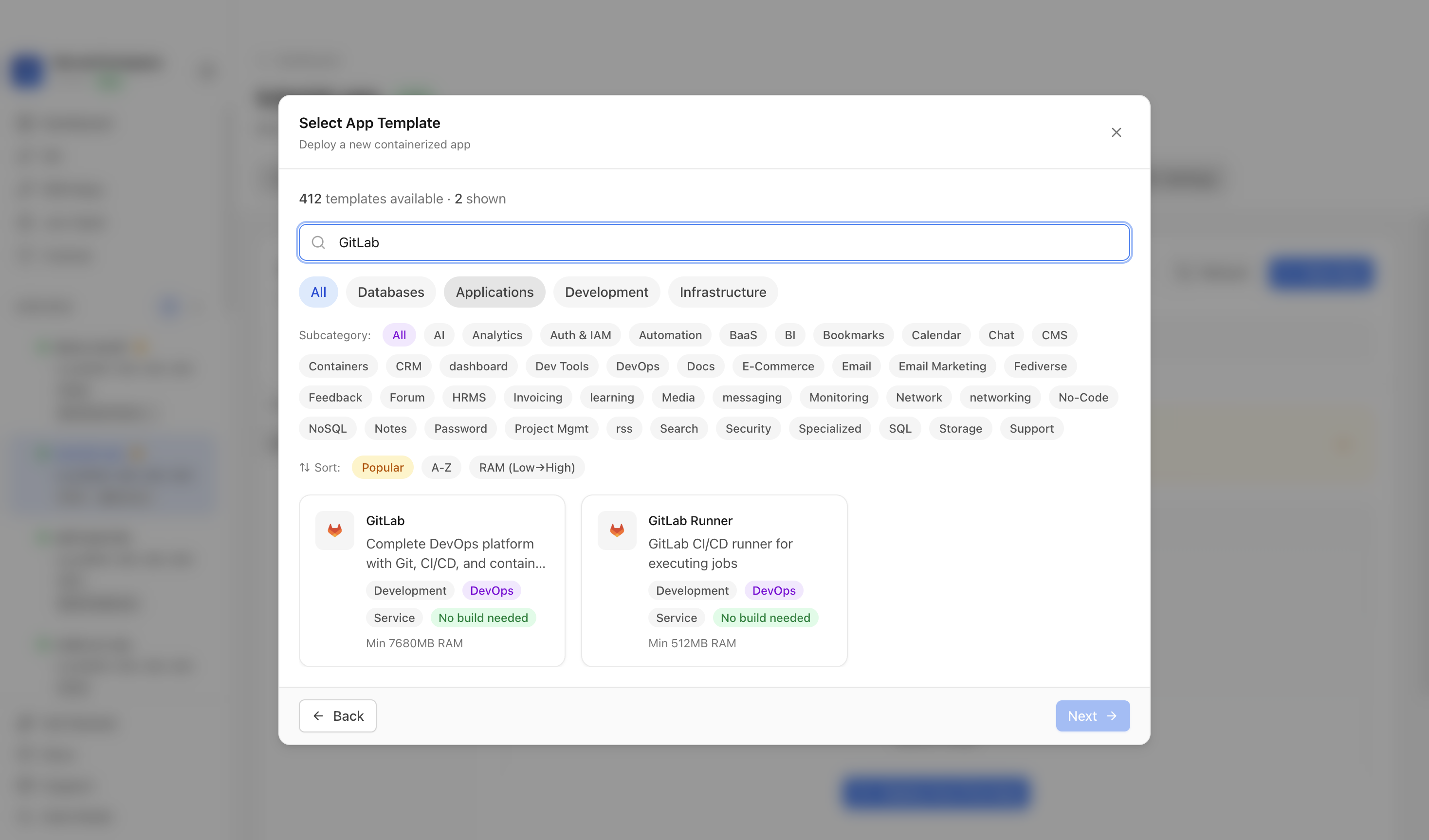Filter by Email Marketing subcategory
This screenshot has width=1429, height=840.
coord(942,366)
